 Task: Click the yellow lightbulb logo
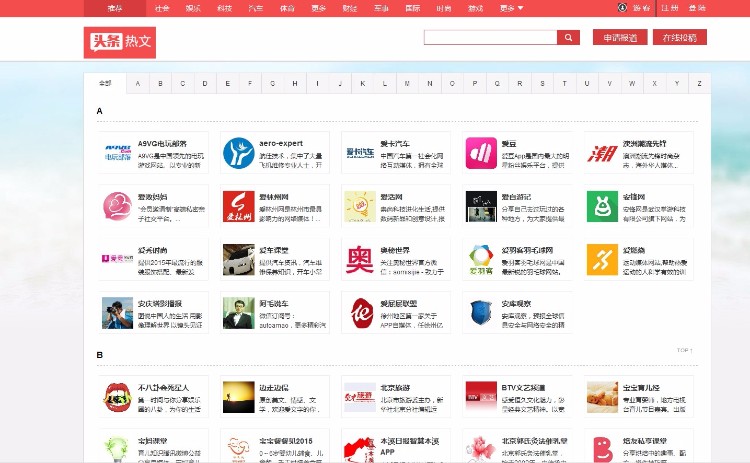click(360, 206)
